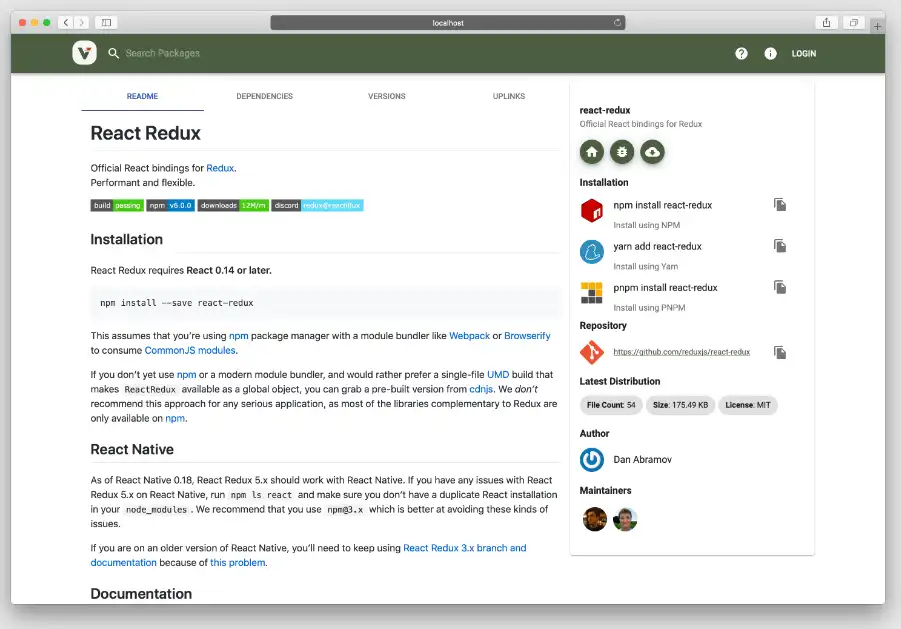Click the License MIT chip

748,405
